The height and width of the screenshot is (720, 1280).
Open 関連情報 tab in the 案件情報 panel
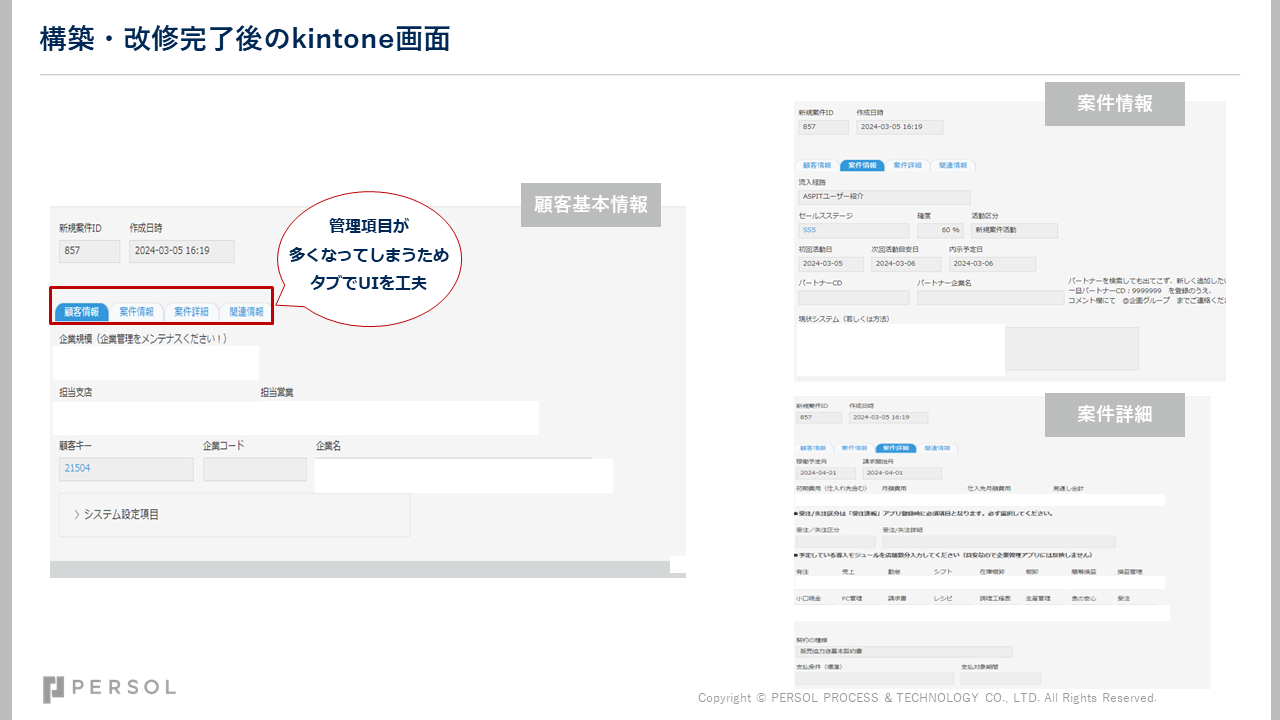coord(953,165)
